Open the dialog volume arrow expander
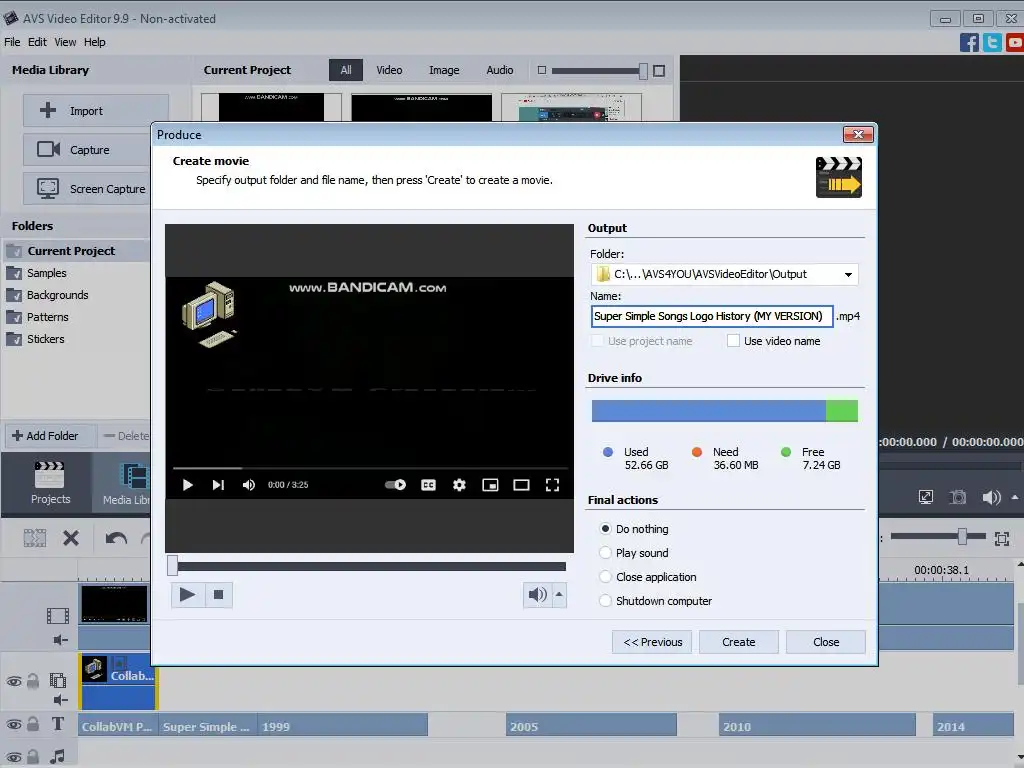This screenshot has width=1024, height=768. [559, 594]
